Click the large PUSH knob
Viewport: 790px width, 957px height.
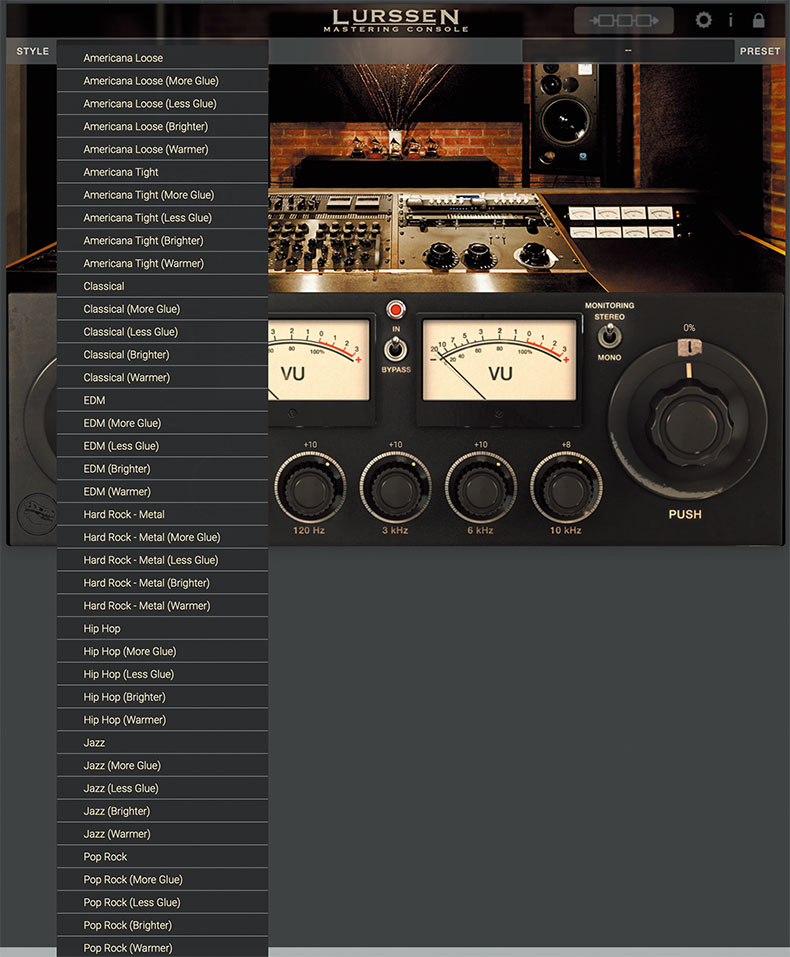click(689, 421)
